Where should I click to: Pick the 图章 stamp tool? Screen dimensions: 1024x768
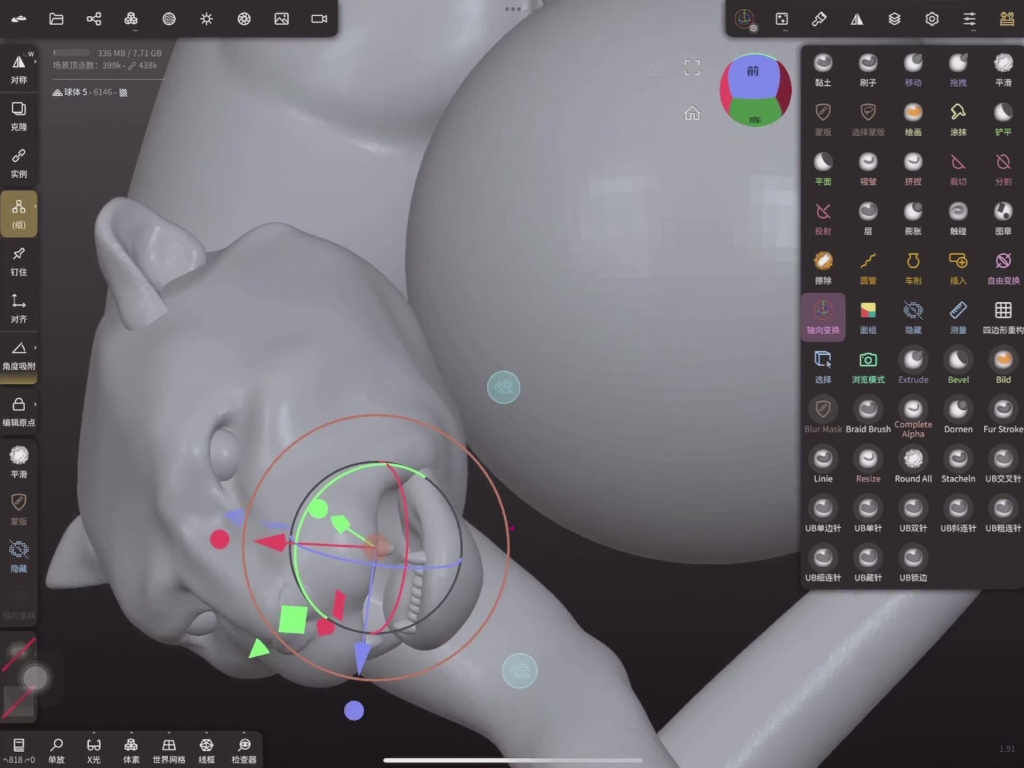click(1003, 218)
